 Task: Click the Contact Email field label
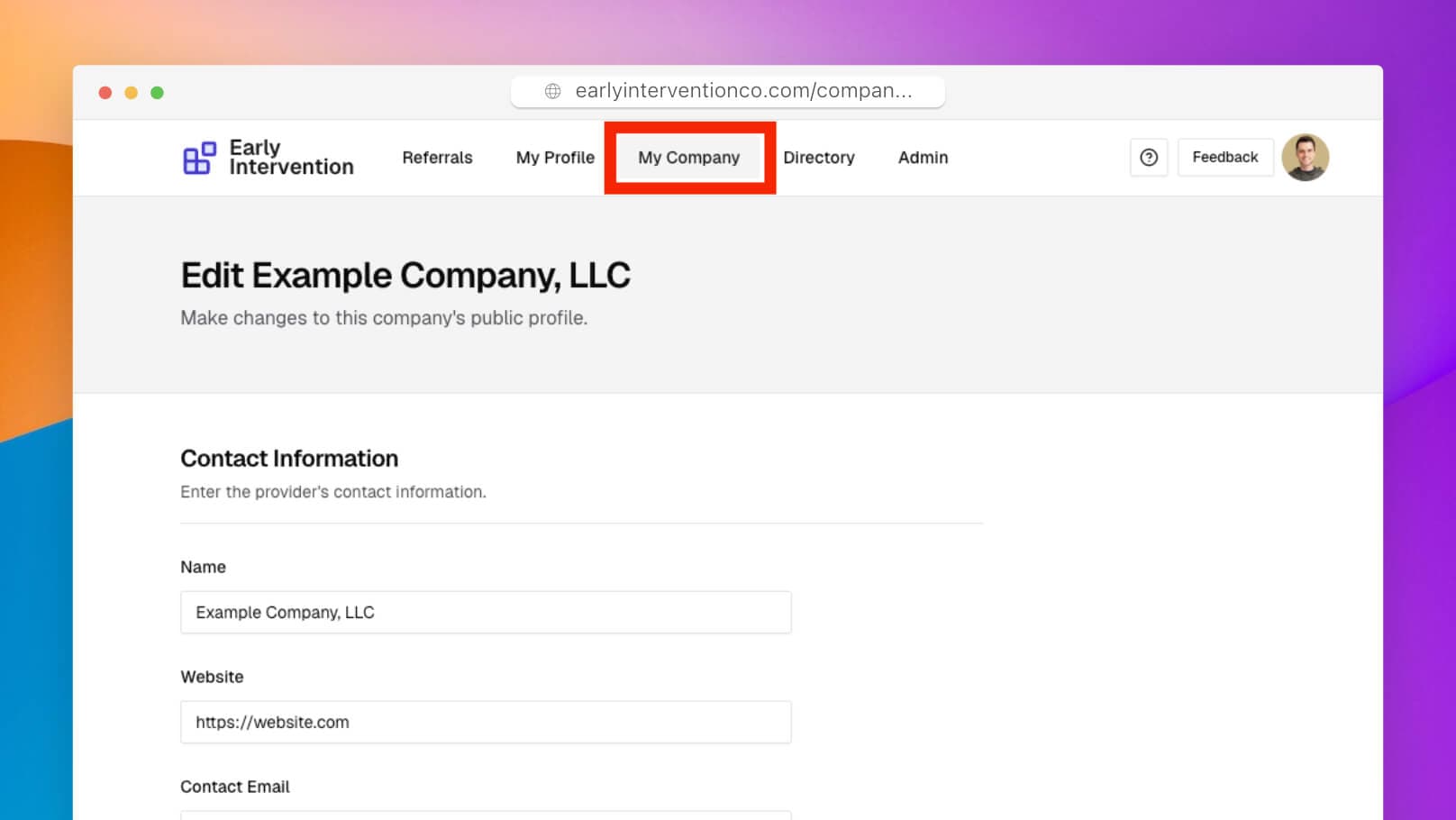coord(235,787)
